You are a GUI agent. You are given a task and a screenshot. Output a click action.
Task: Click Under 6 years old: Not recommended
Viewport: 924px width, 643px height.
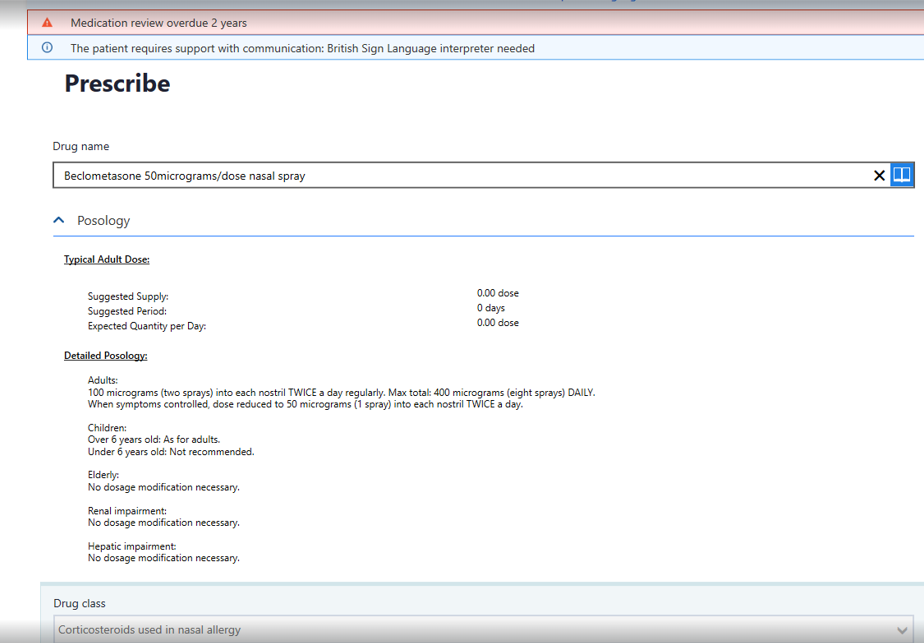point(171,451)
